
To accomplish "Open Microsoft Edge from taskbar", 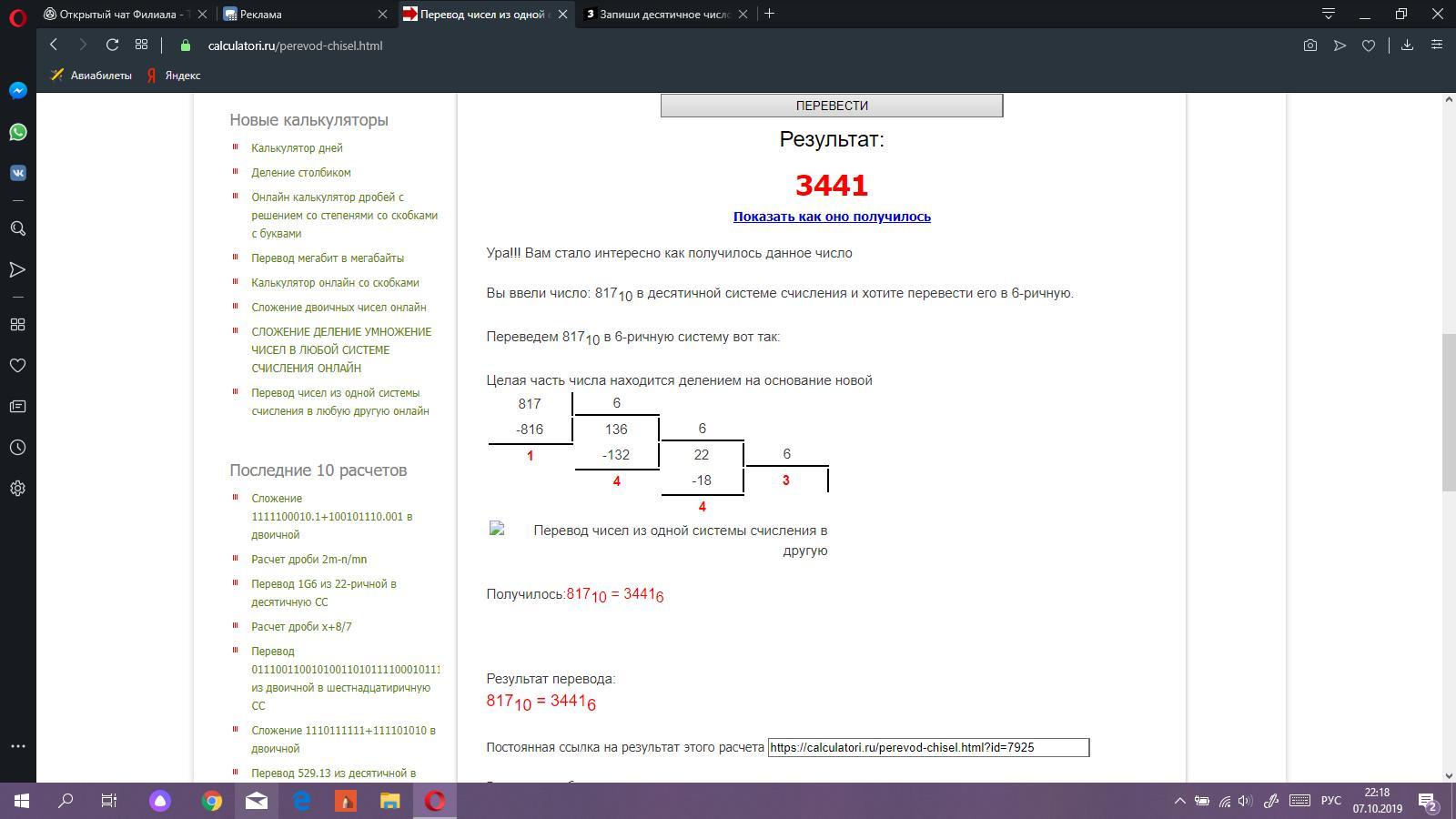I will pos(301,801).
